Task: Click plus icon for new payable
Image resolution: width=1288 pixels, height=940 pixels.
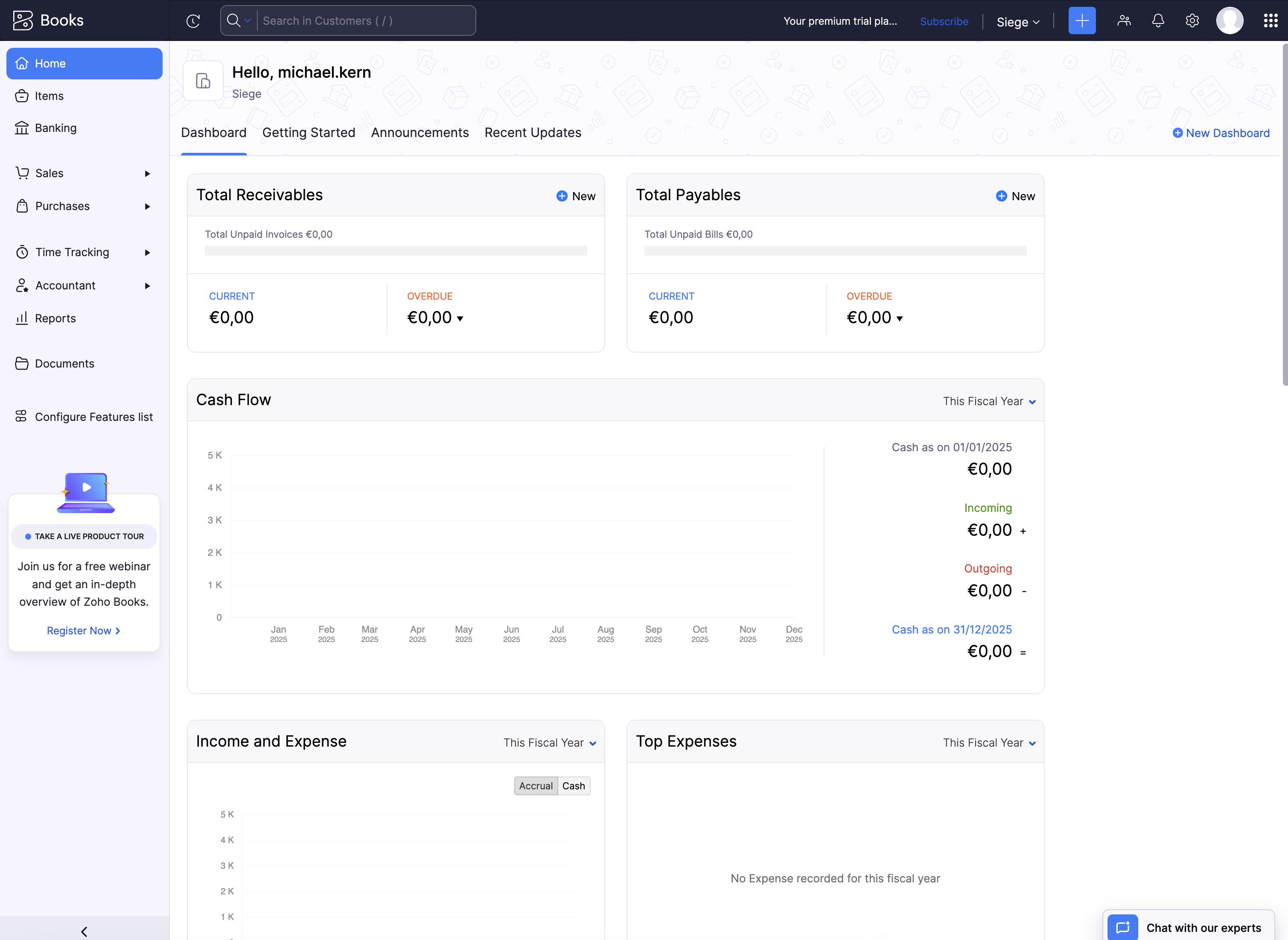Action: [x=1001, y=196]
